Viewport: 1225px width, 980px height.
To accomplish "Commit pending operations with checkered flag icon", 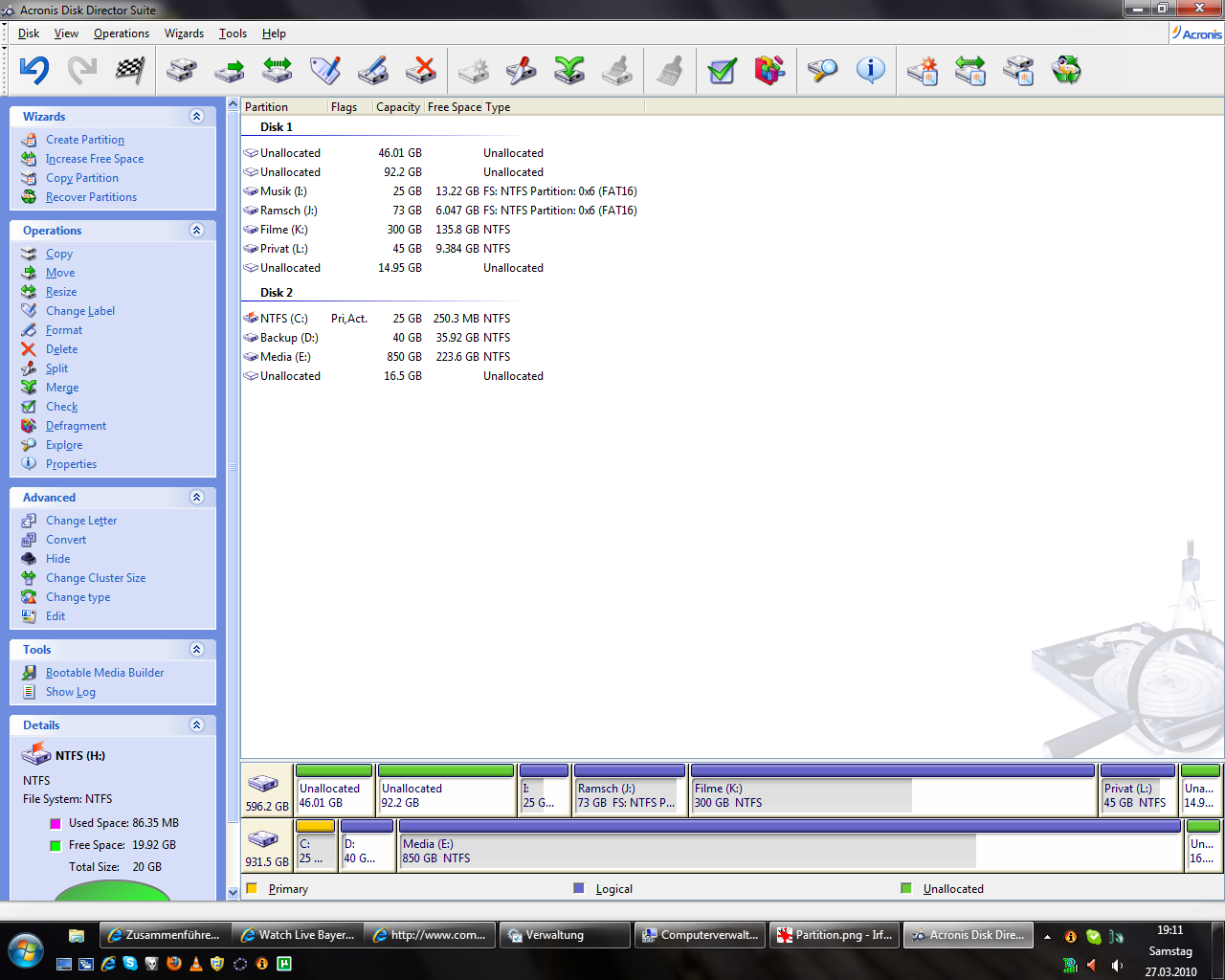I will click(130, 70).
